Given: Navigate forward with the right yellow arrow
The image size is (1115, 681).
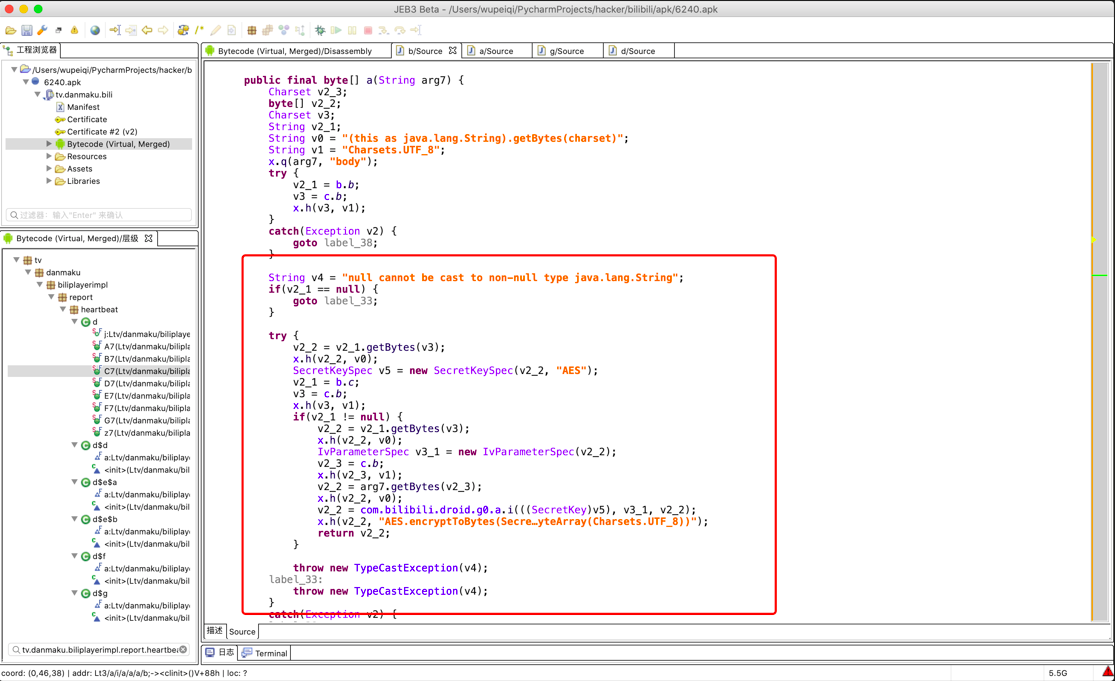Looking at the screenshot, I should point(163,31).
